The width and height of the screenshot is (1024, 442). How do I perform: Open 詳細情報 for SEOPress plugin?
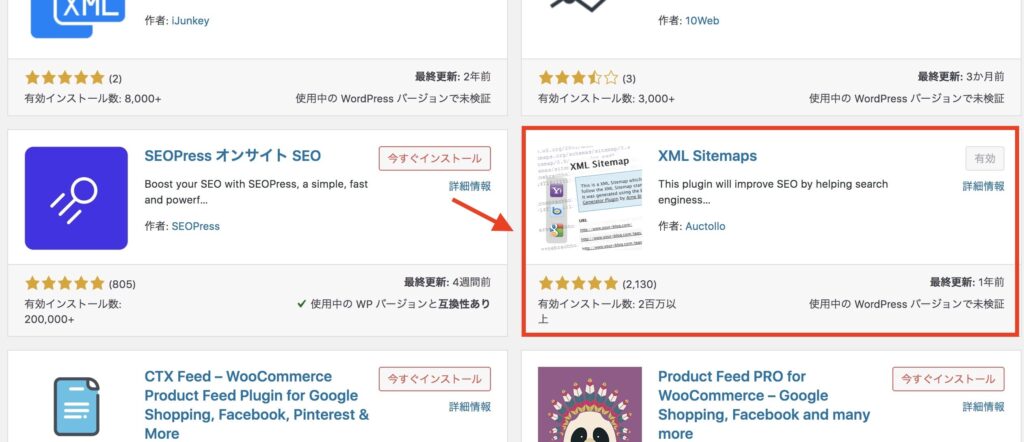point(470,186)
